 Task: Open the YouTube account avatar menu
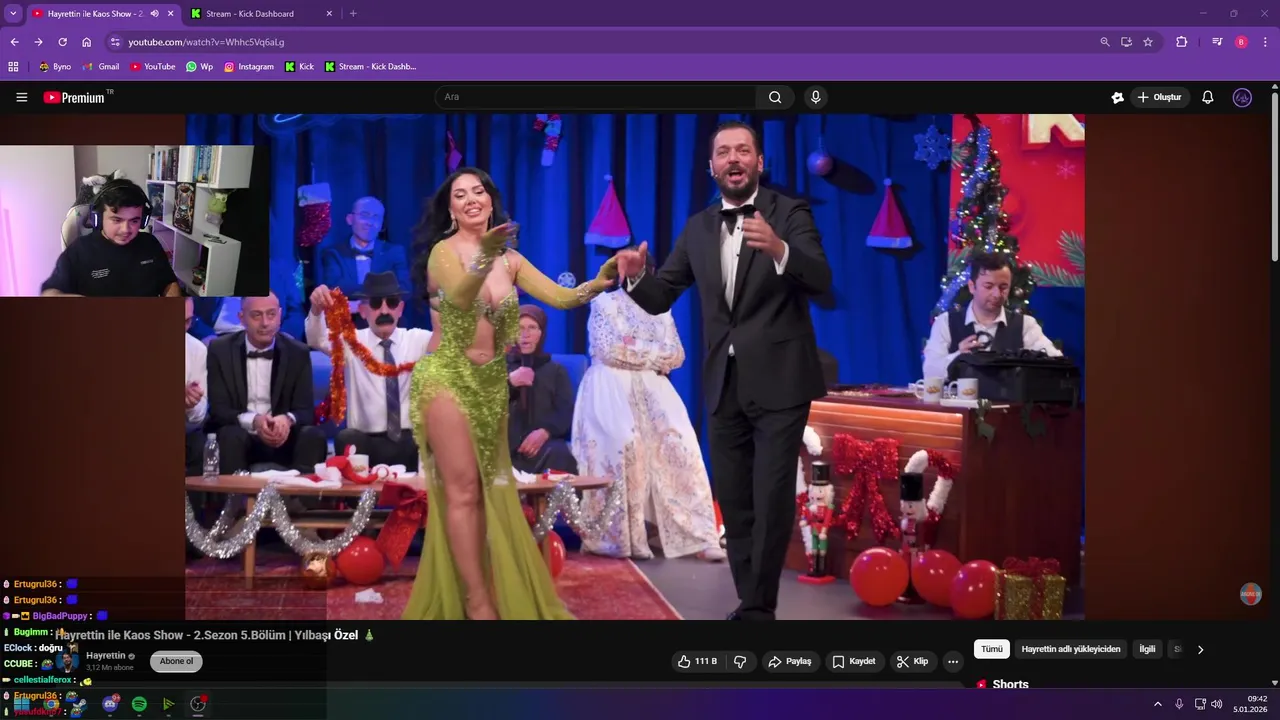1242,97
